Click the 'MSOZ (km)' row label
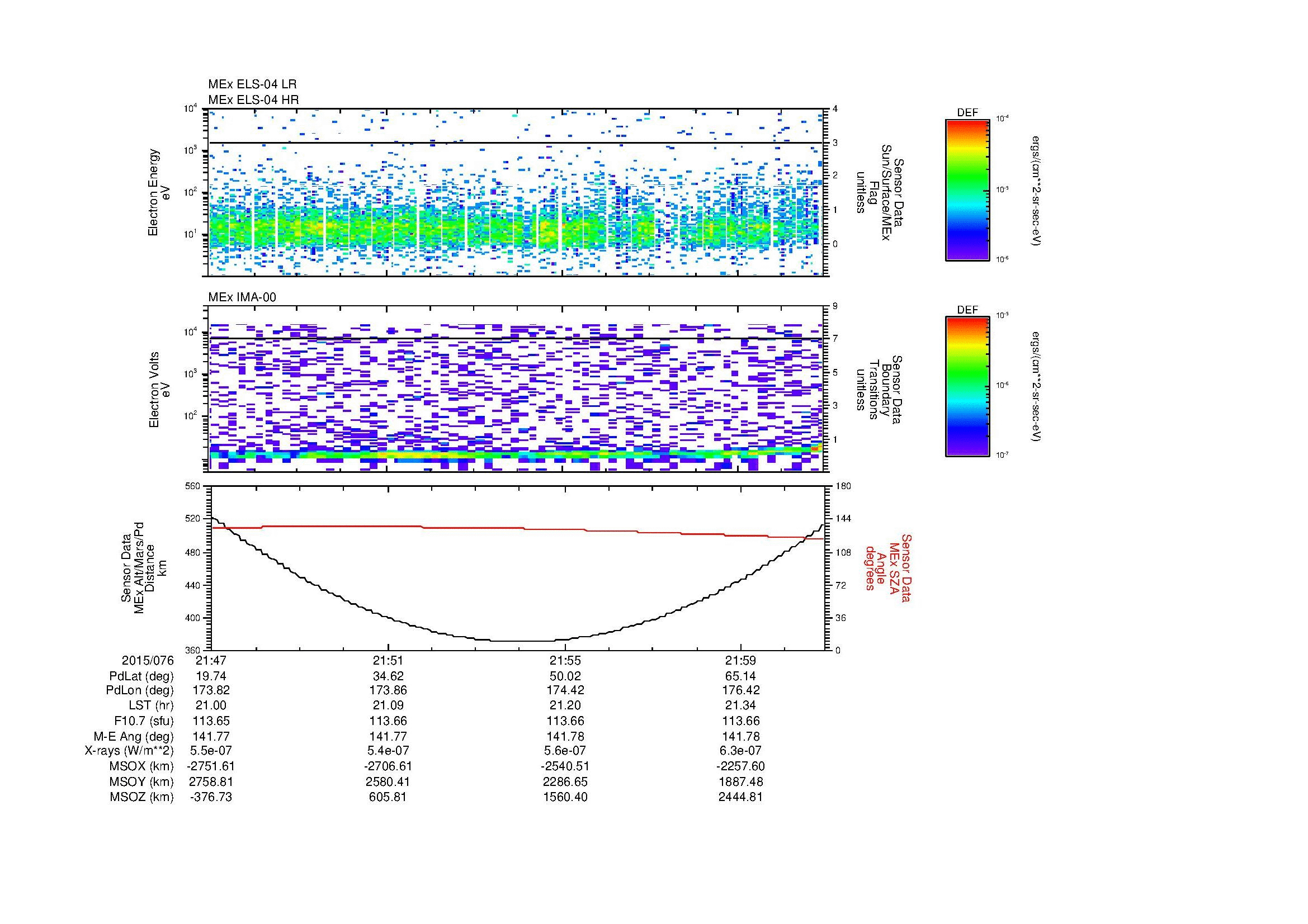 tap(143, 797)
